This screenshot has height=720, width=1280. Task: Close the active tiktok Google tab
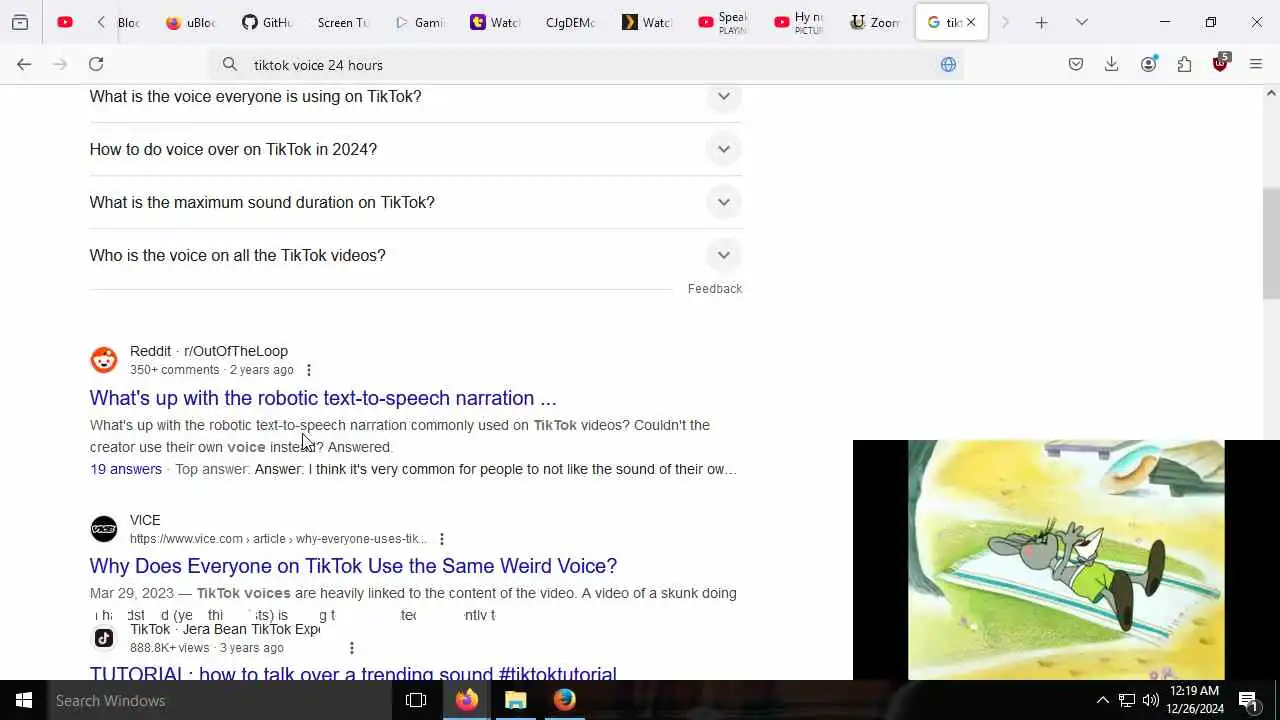[970, 22]
